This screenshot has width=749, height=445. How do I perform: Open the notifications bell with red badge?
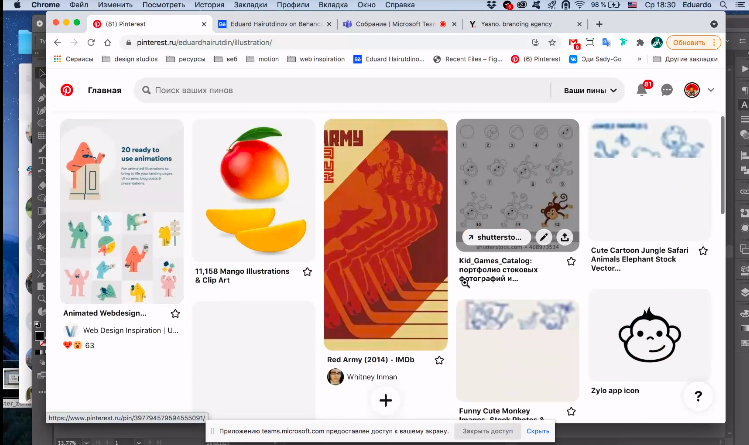[642, 90]
